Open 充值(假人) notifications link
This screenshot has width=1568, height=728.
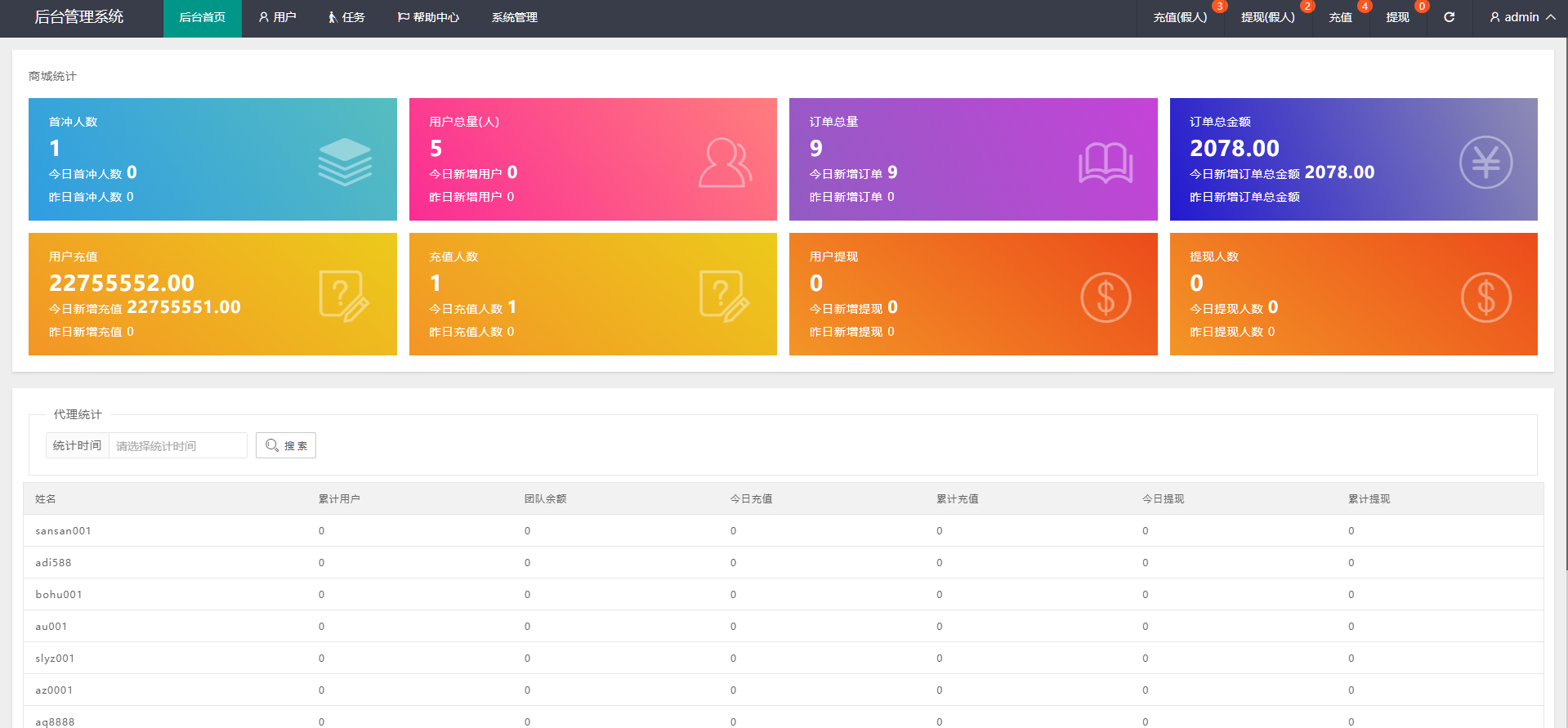tap(1179, 17)
